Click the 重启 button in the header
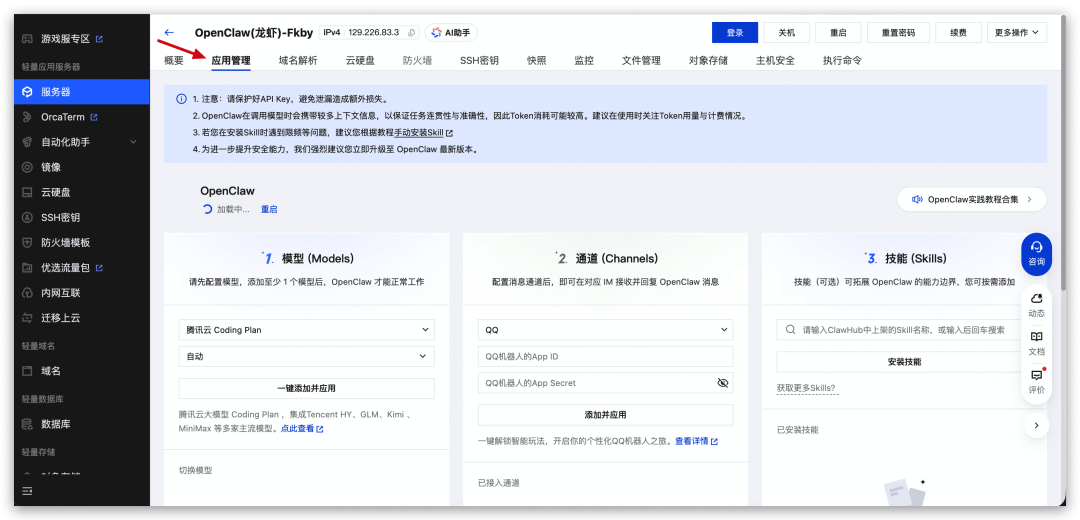Screen dimensions: 1080x520 (838, 32)
